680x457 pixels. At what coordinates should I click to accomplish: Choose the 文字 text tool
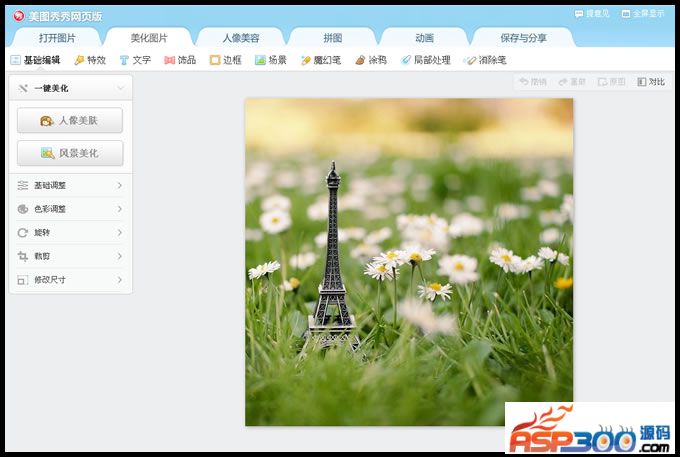click(135, 60)
